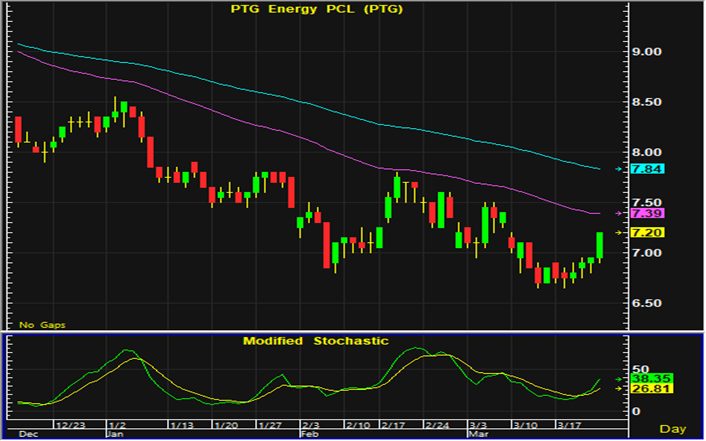Click the 2/10 date axis label
706x441 pixels.
[358, 425]
